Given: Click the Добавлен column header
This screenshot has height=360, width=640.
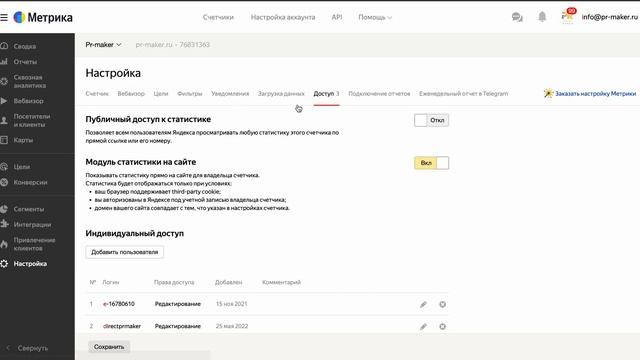Looking at the screenshot, I should pyautogui.click(x=229, y=282).
